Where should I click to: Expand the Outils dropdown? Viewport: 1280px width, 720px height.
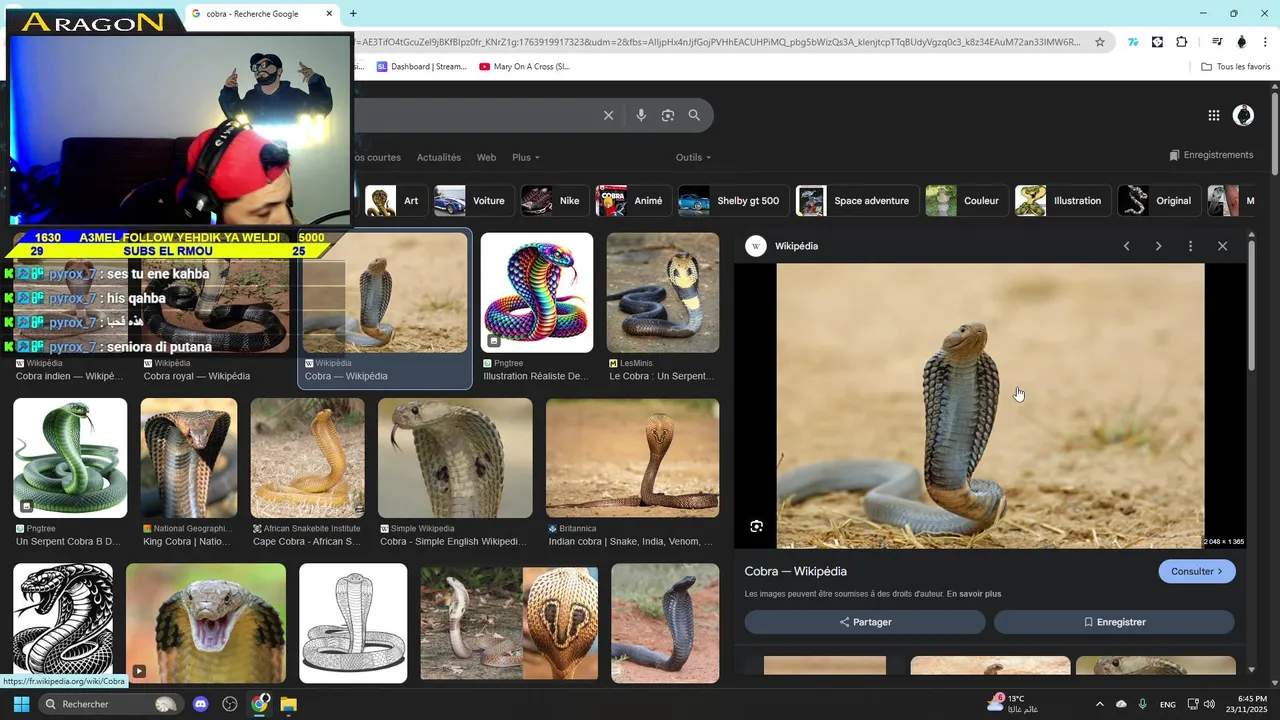(x=694, y=157)
